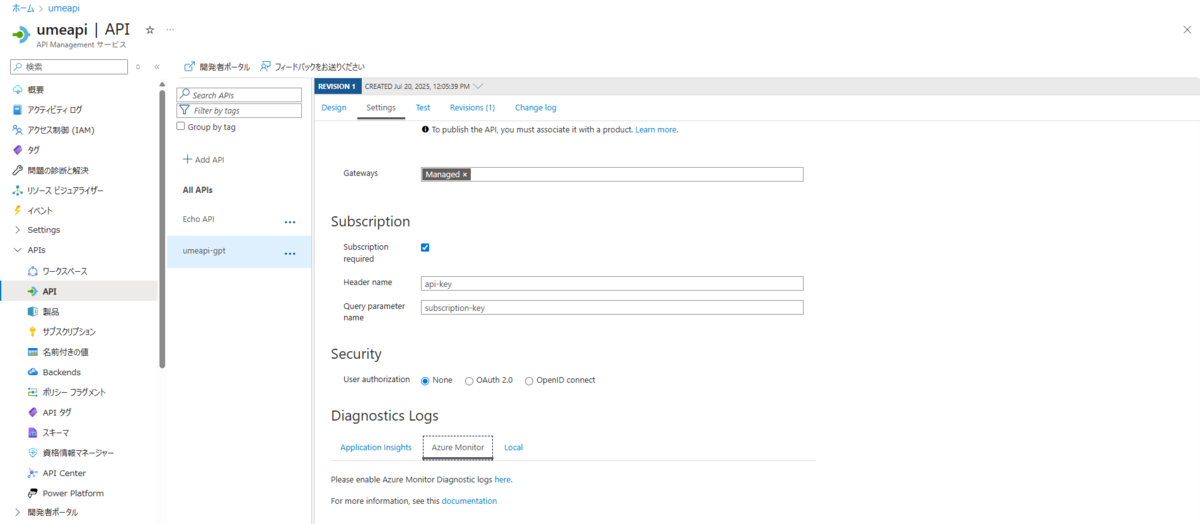Click the sidebar 検索 search field
1200x524 pixels.
coord(69,67)
